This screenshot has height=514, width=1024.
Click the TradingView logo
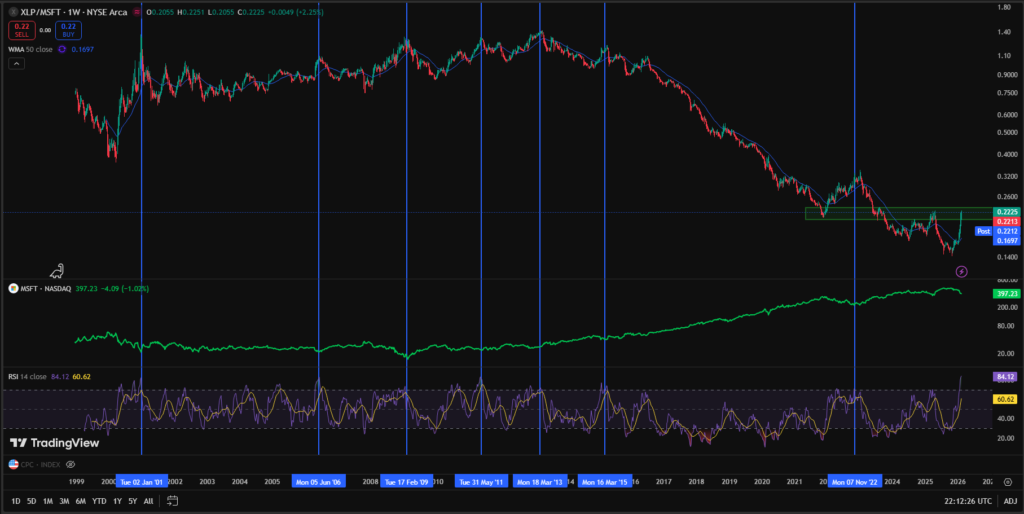[55, 443]
